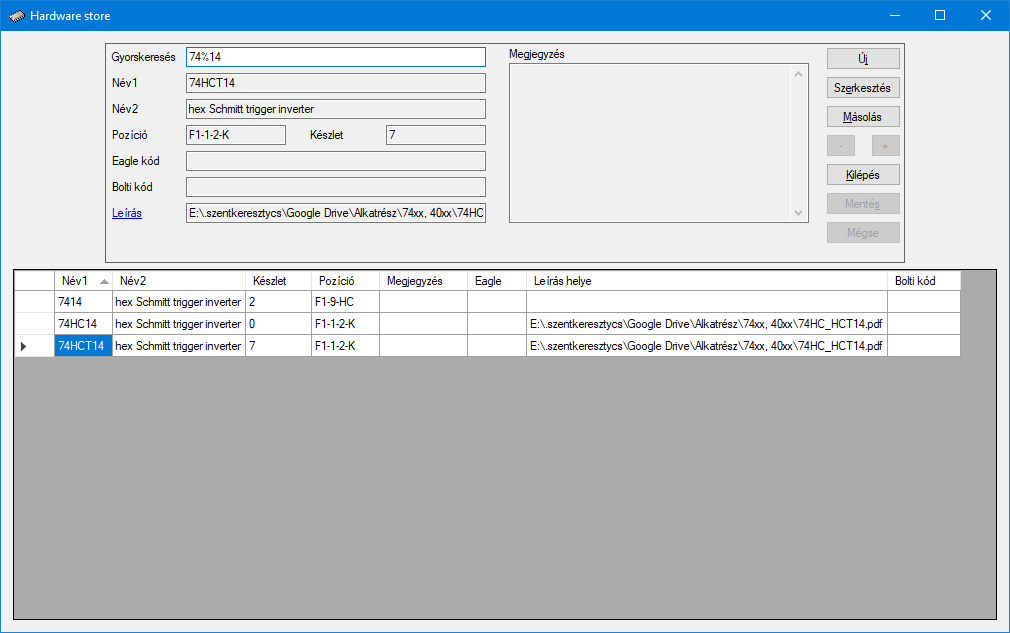
Task: Click the Megjegyzés scrollbar down arrow
Action: pos(798,213)
